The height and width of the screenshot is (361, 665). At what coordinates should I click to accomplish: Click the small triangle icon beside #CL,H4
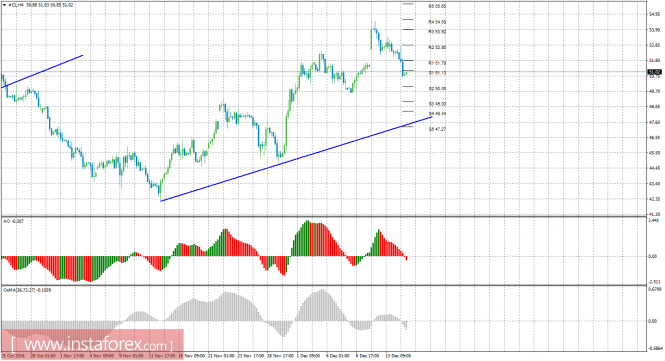[4, 5]
